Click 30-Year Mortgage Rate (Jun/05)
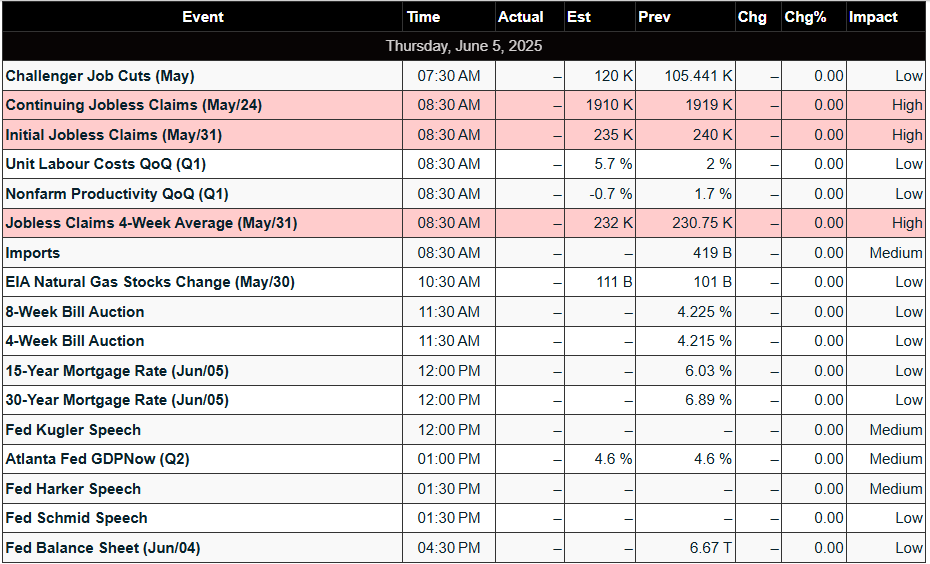930x564 pixels. pos(117,400)
